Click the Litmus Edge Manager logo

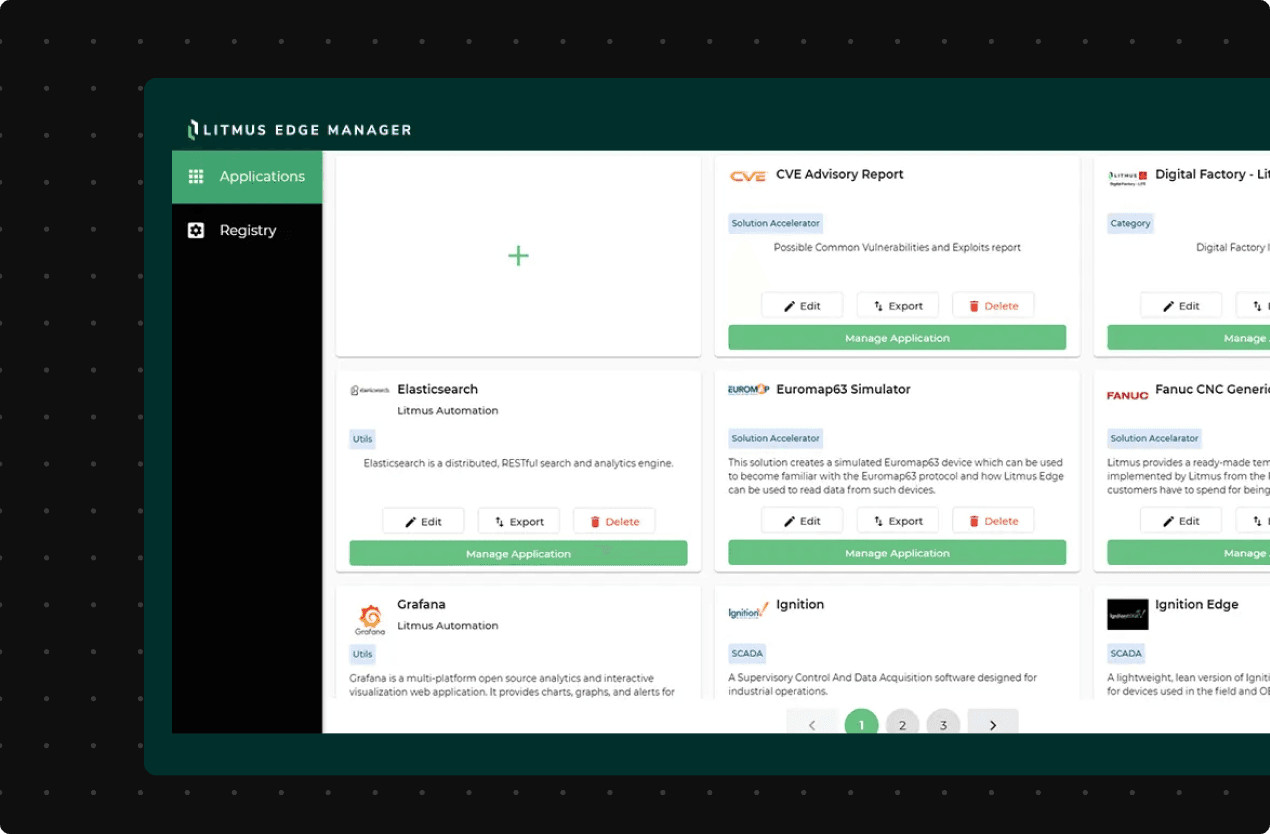(x=300, y=129)
